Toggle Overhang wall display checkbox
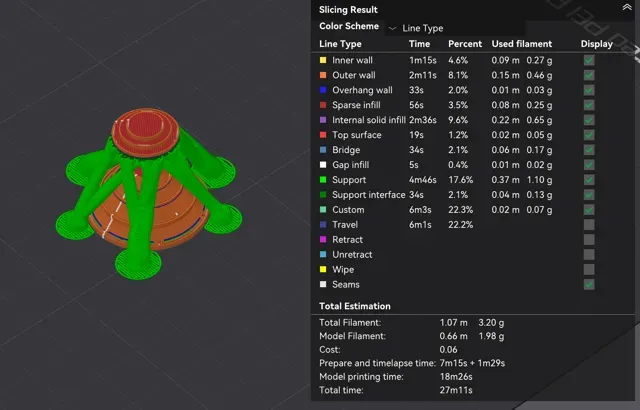640x410 pixels. point(589,90)
